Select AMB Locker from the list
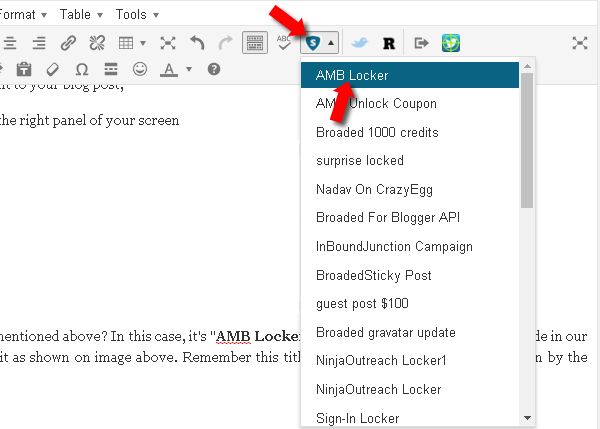 352,75
